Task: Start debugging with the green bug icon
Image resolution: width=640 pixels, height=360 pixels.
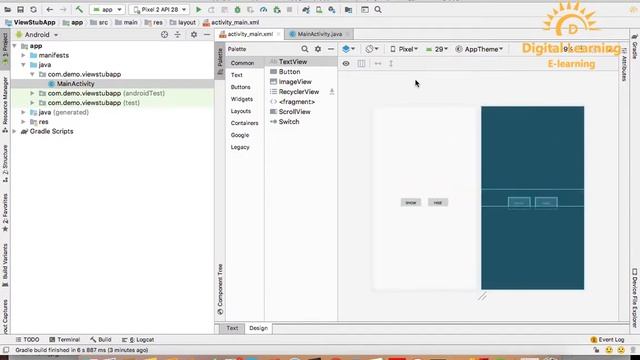Action: point(237,9)
